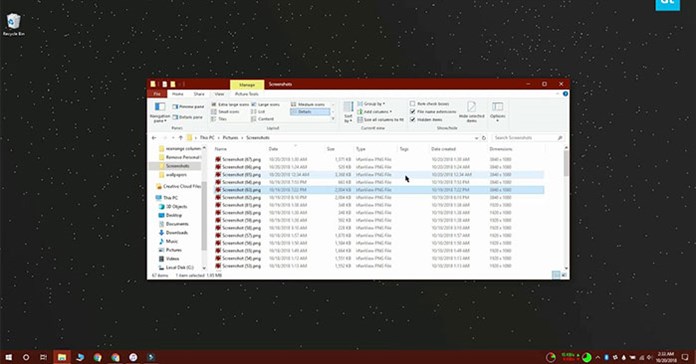Show hidden system tray icons

(597, 357)
